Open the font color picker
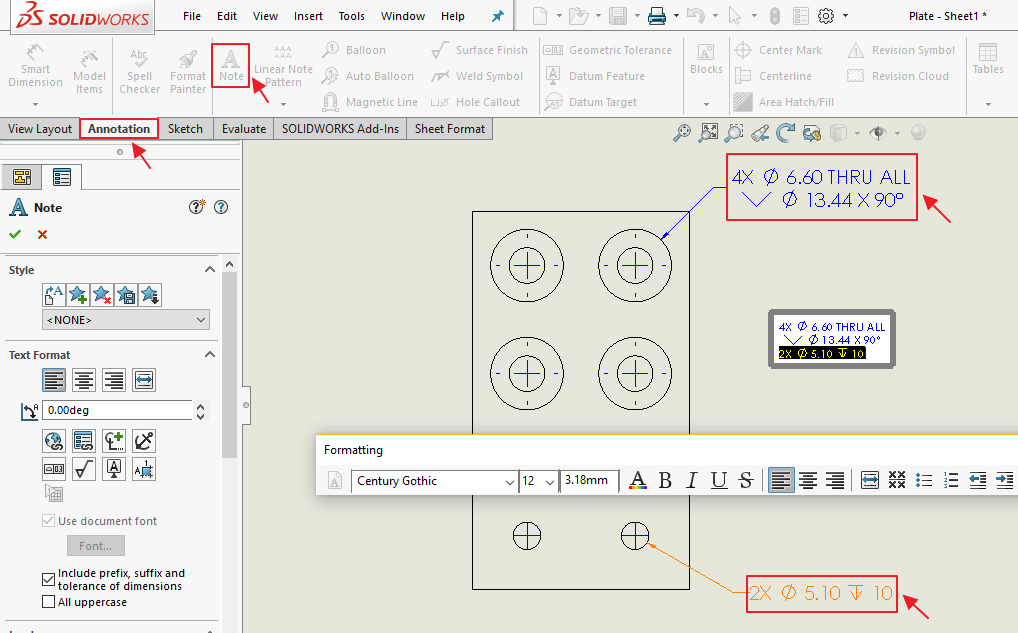The height and width of the screenshot is (633, 1018). click(x=638, y=480)
